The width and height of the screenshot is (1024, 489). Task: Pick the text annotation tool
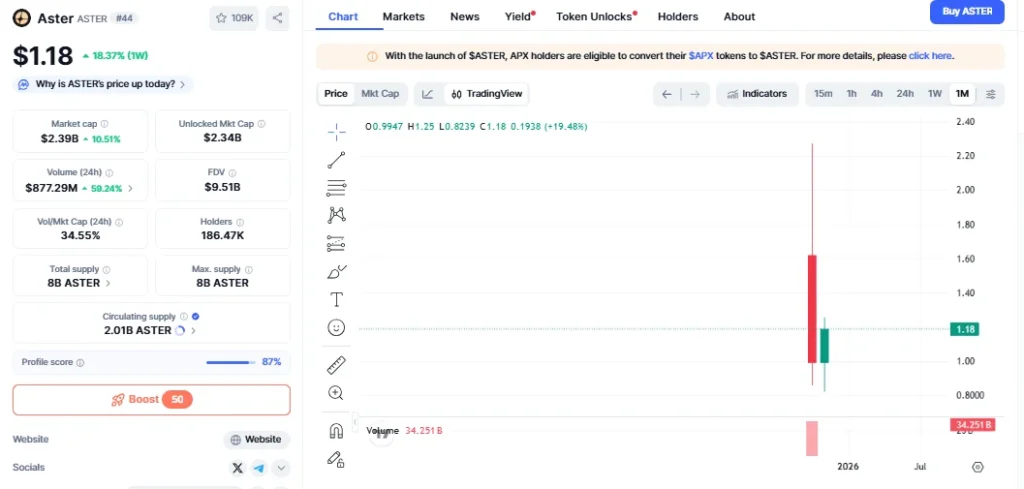point(336,299)
